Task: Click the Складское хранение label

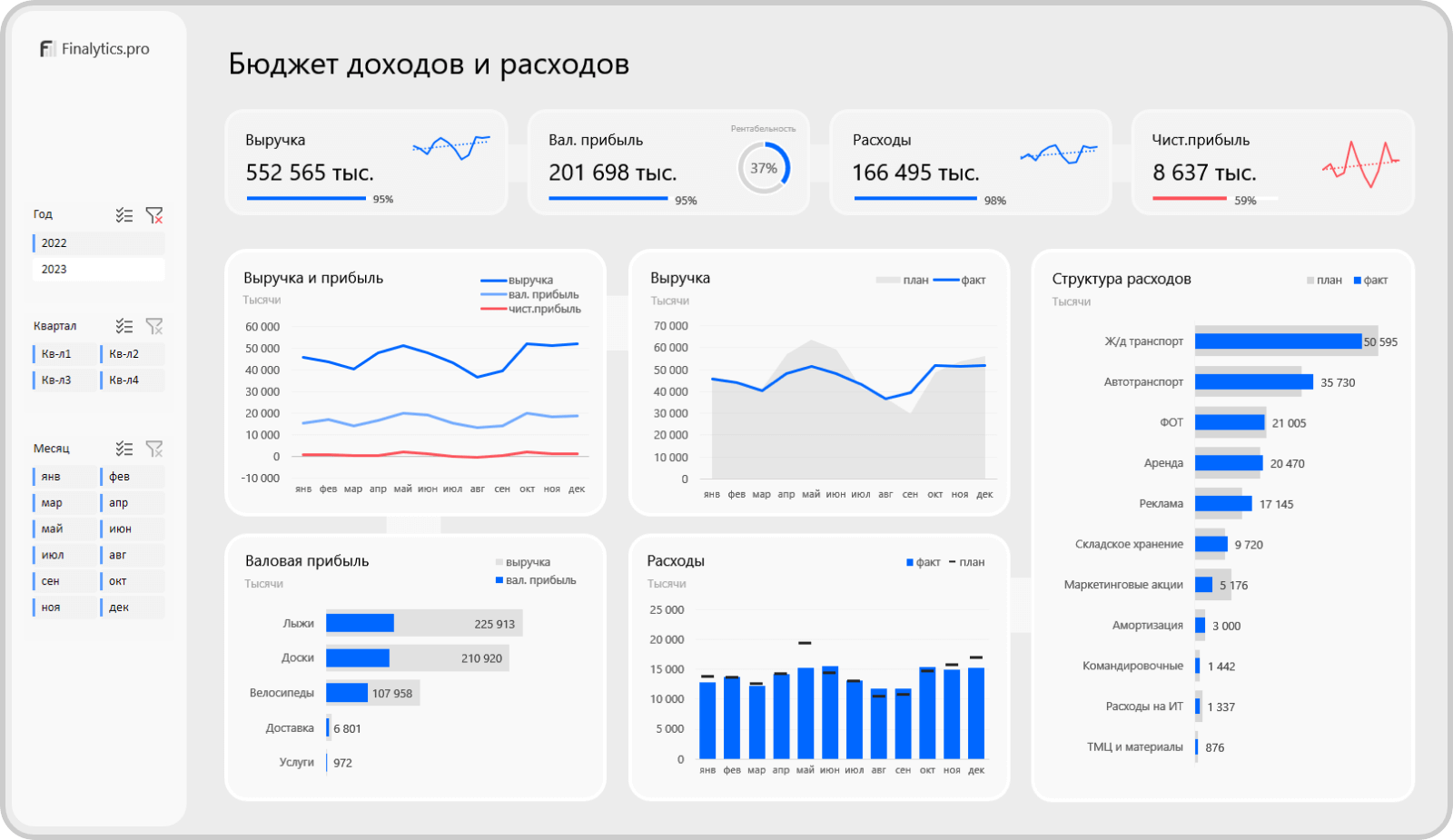Action: point(1129,544)
